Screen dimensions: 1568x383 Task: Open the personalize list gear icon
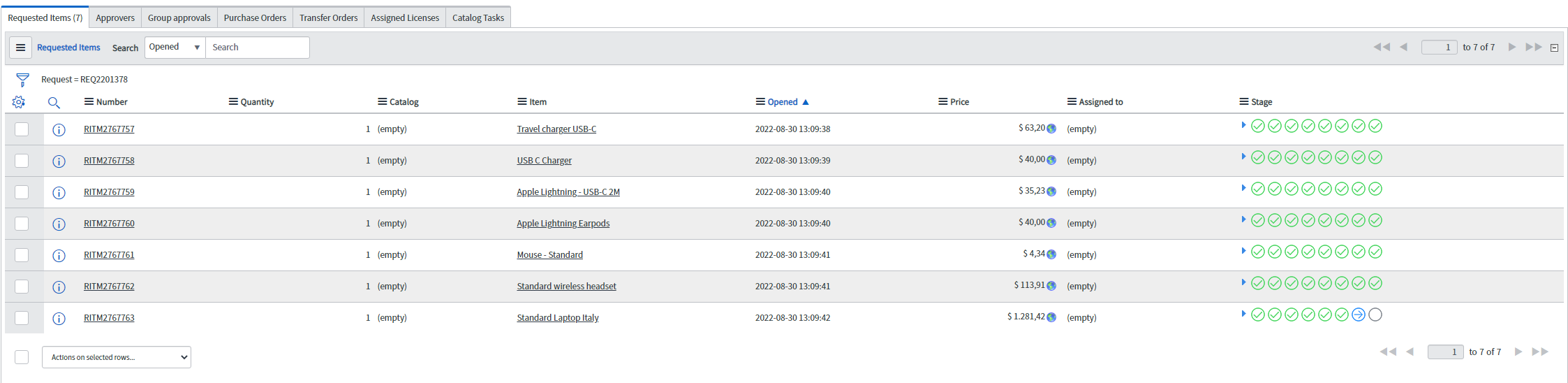pos(19,102)
